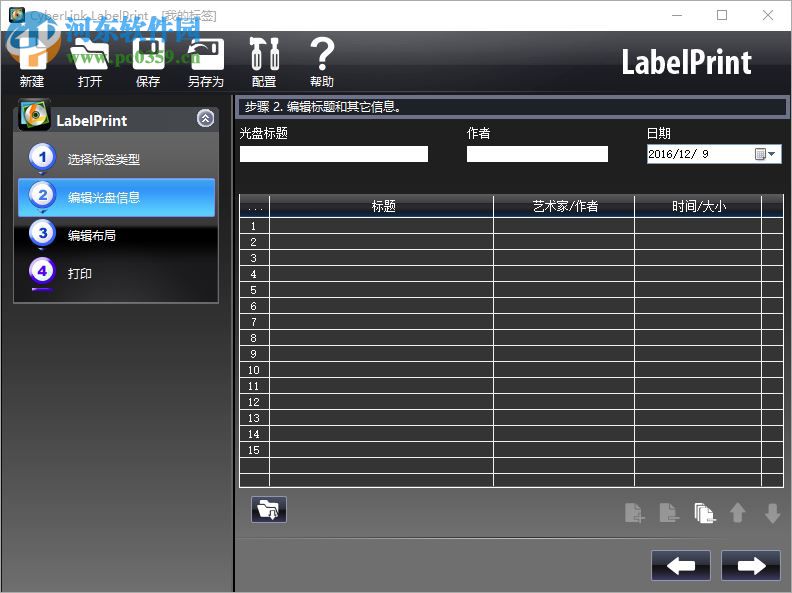Click the 标题 column header

381,206
